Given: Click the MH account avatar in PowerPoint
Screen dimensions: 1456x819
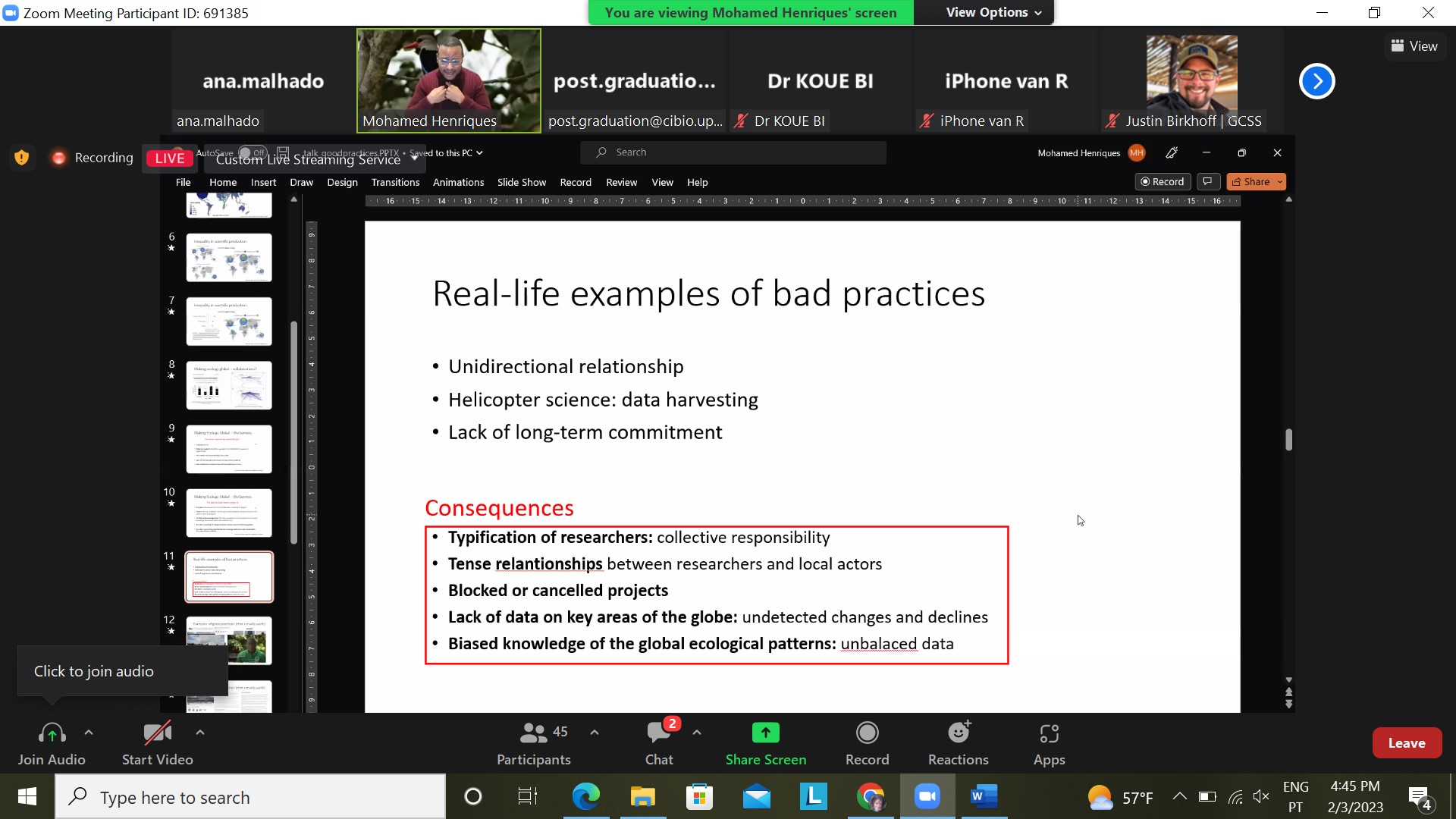Looking at the screenshot, I should 1137,152.
